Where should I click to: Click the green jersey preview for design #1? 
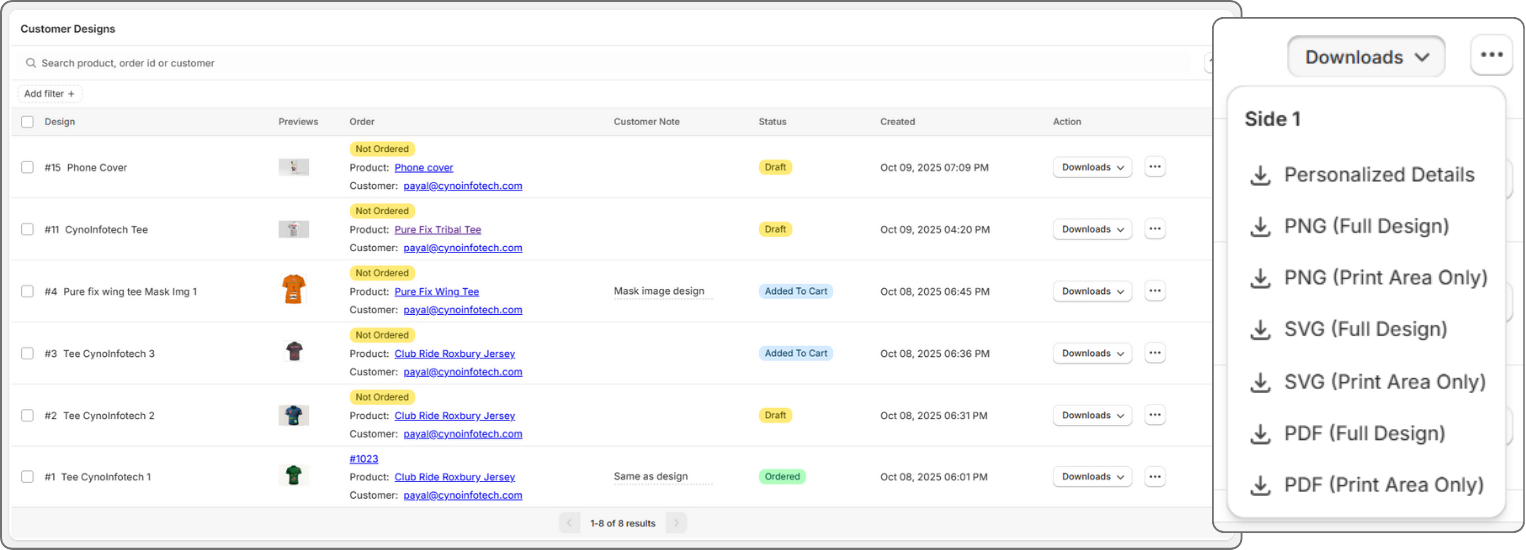click(x=293, y=476)
